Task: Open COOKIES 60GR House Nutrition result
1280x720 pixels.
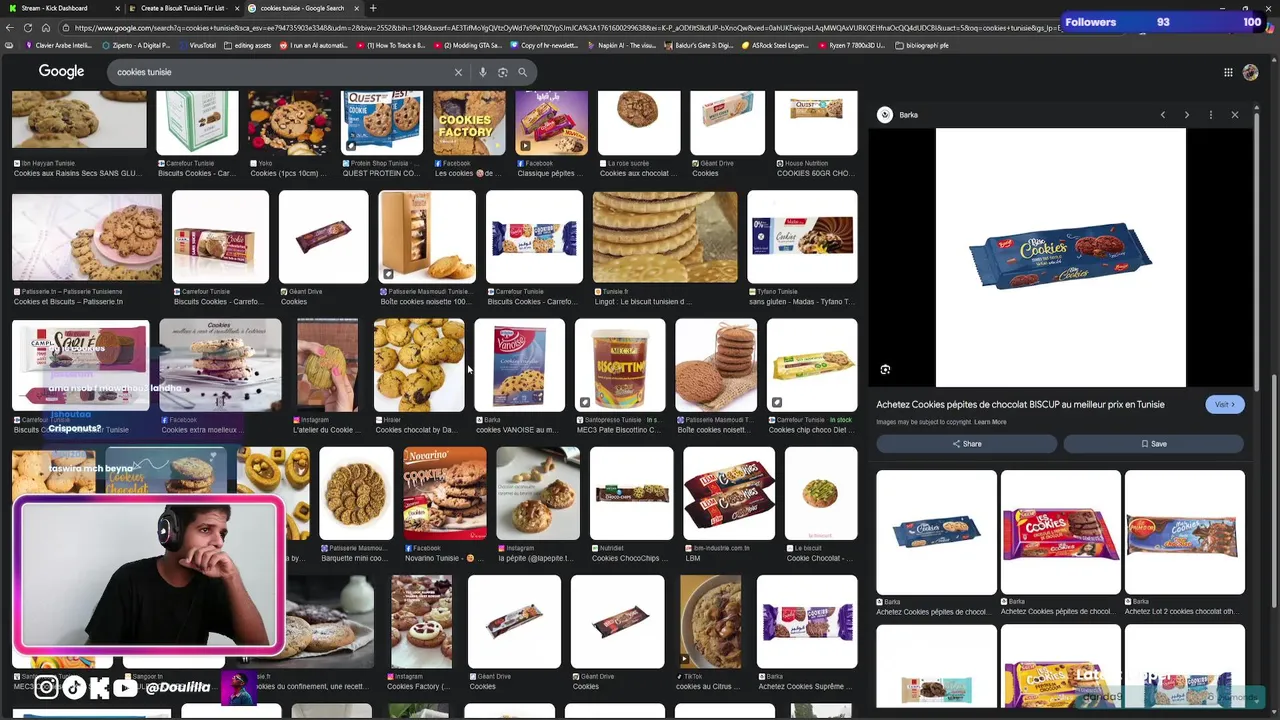Action: [x=816, y=124]
